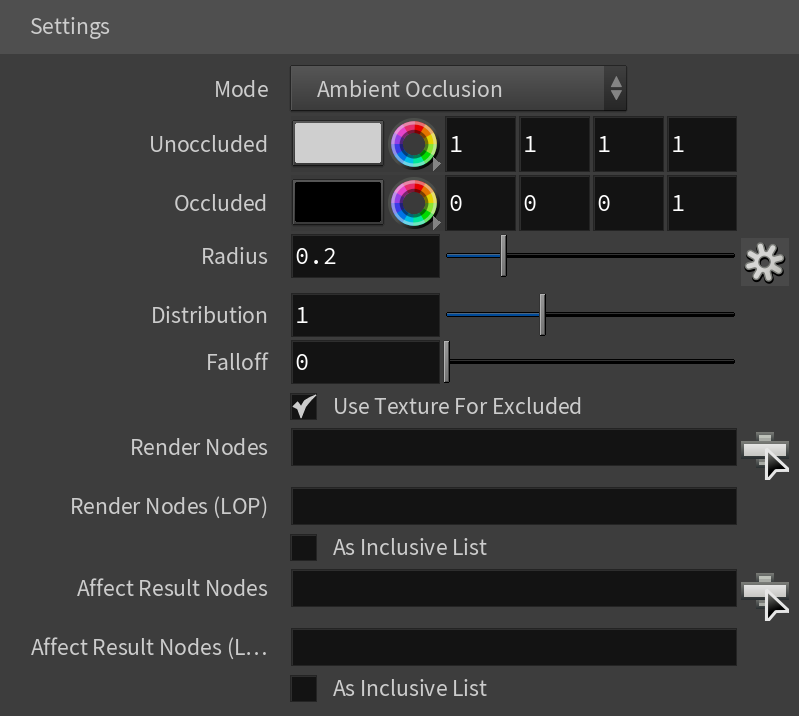Open the Mode dropdown showing Ambient Occlusion

pos(458,89)
